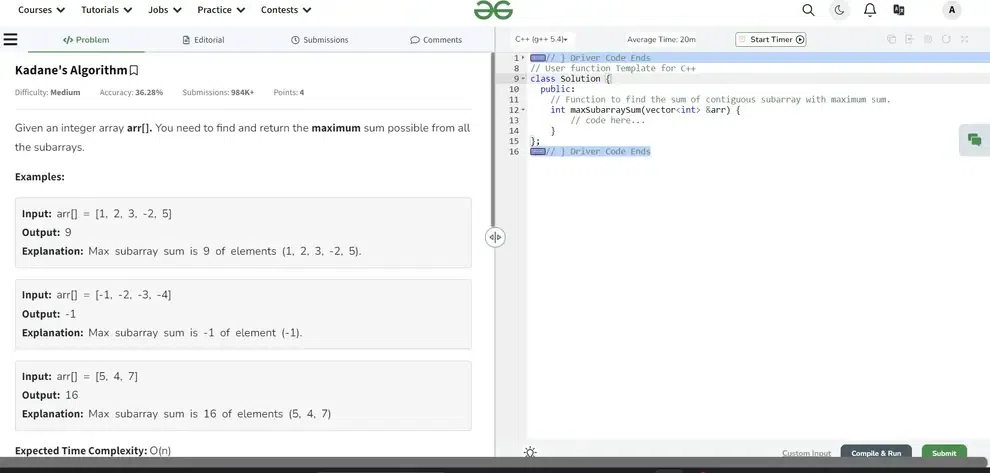The height and width of the screenshot is (473, 990).
Task: Click the 'Difficulty: Medium' label
Action: click(47, 92)
